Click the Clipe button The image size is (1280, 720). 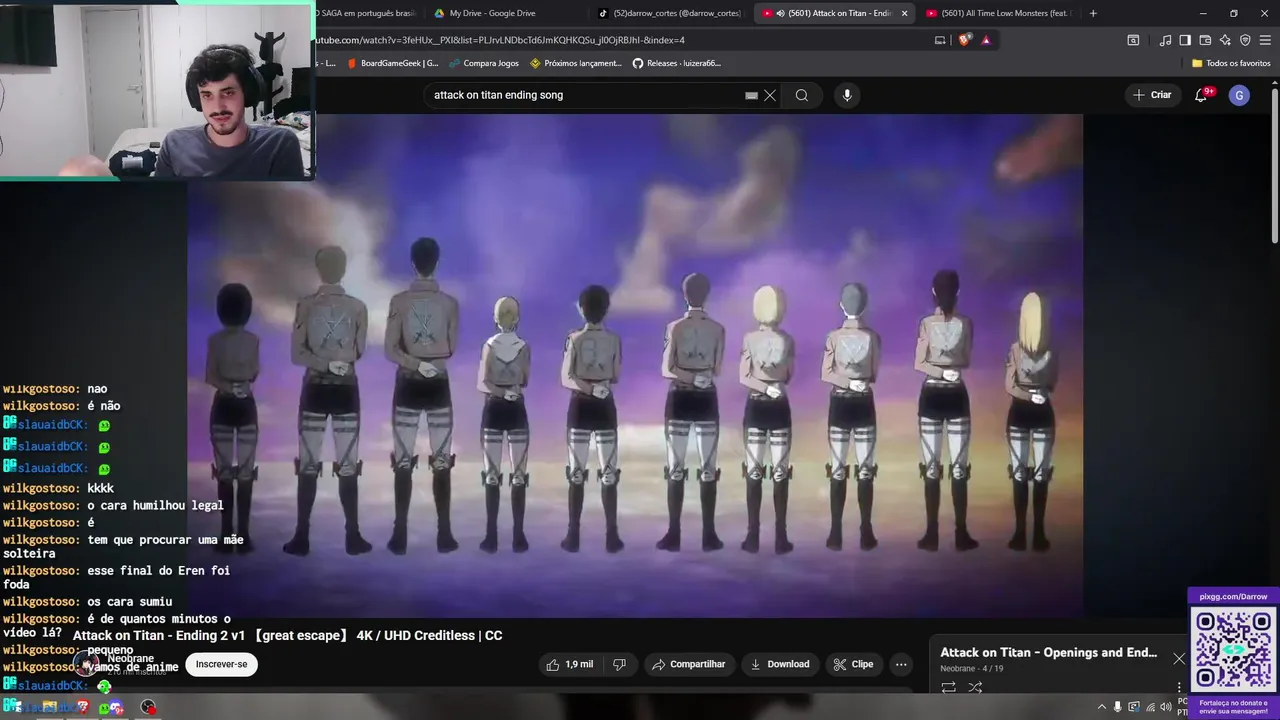click(x=853, y=664)
